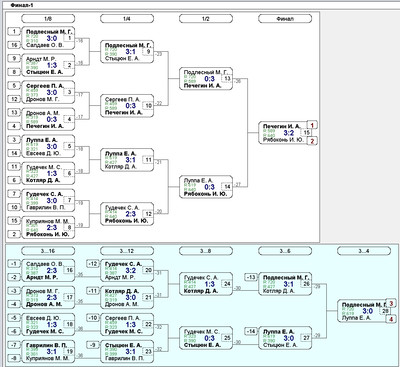
Task: Click second place badge number 2
Action: coord(312,141)
